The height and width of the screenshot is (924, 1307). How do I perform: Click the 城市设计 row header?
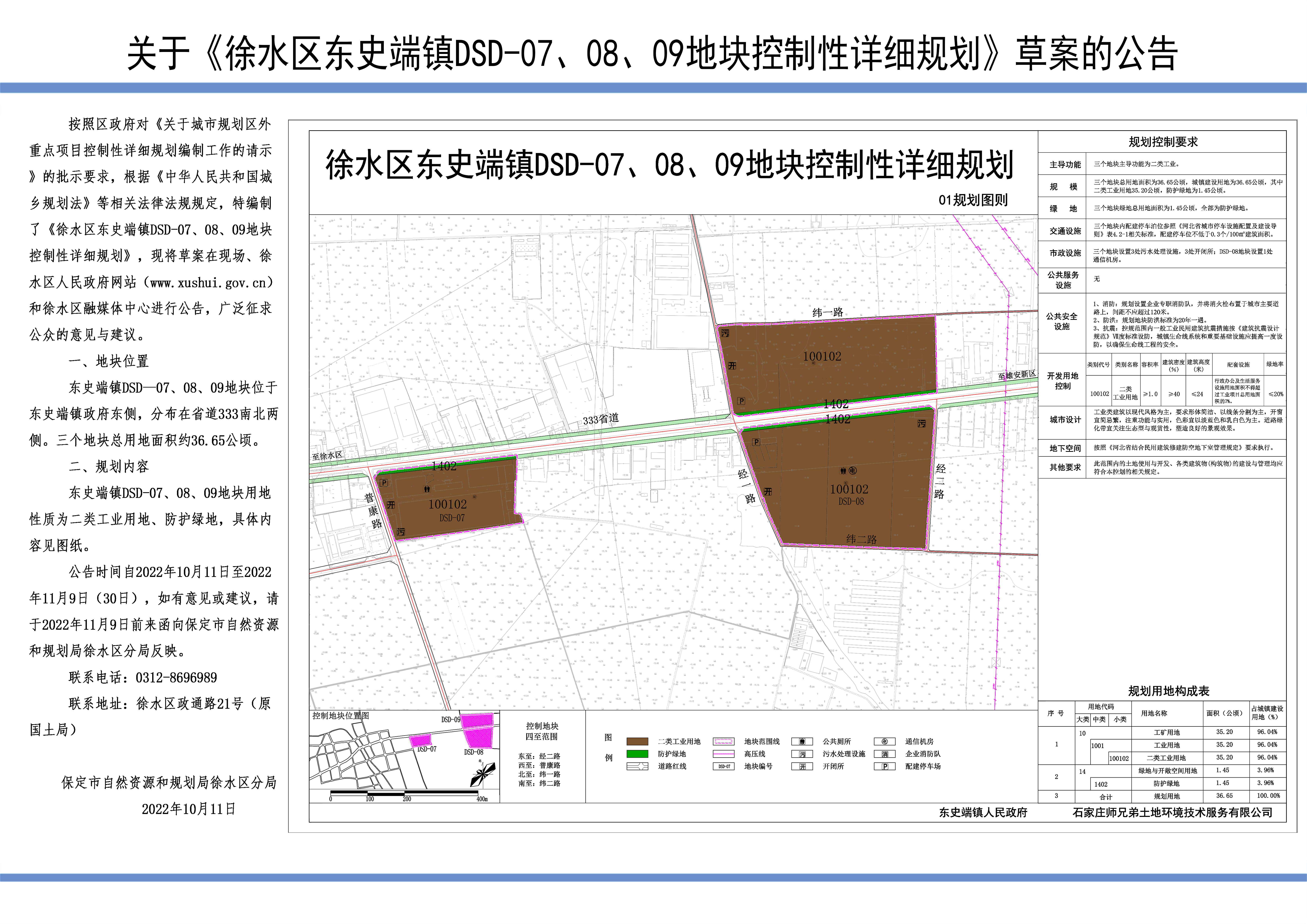click(x=1065, y=420)
